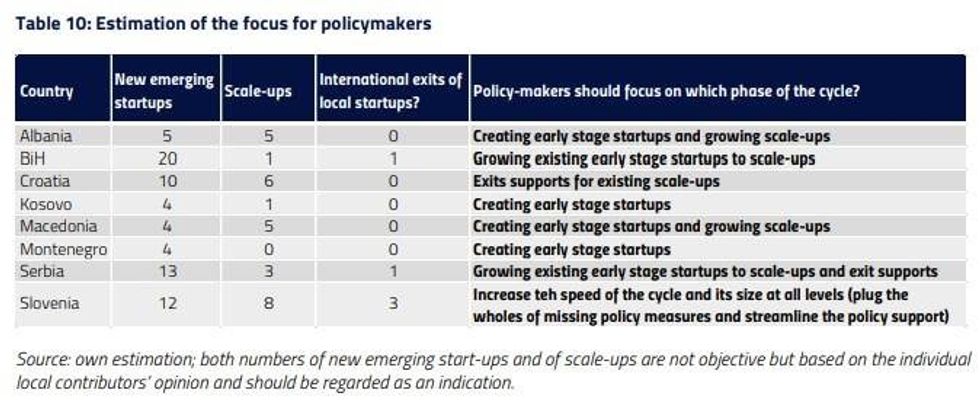Click the New emerging startups header
This screenshot has height=407, width=980.
pos(162,90)
